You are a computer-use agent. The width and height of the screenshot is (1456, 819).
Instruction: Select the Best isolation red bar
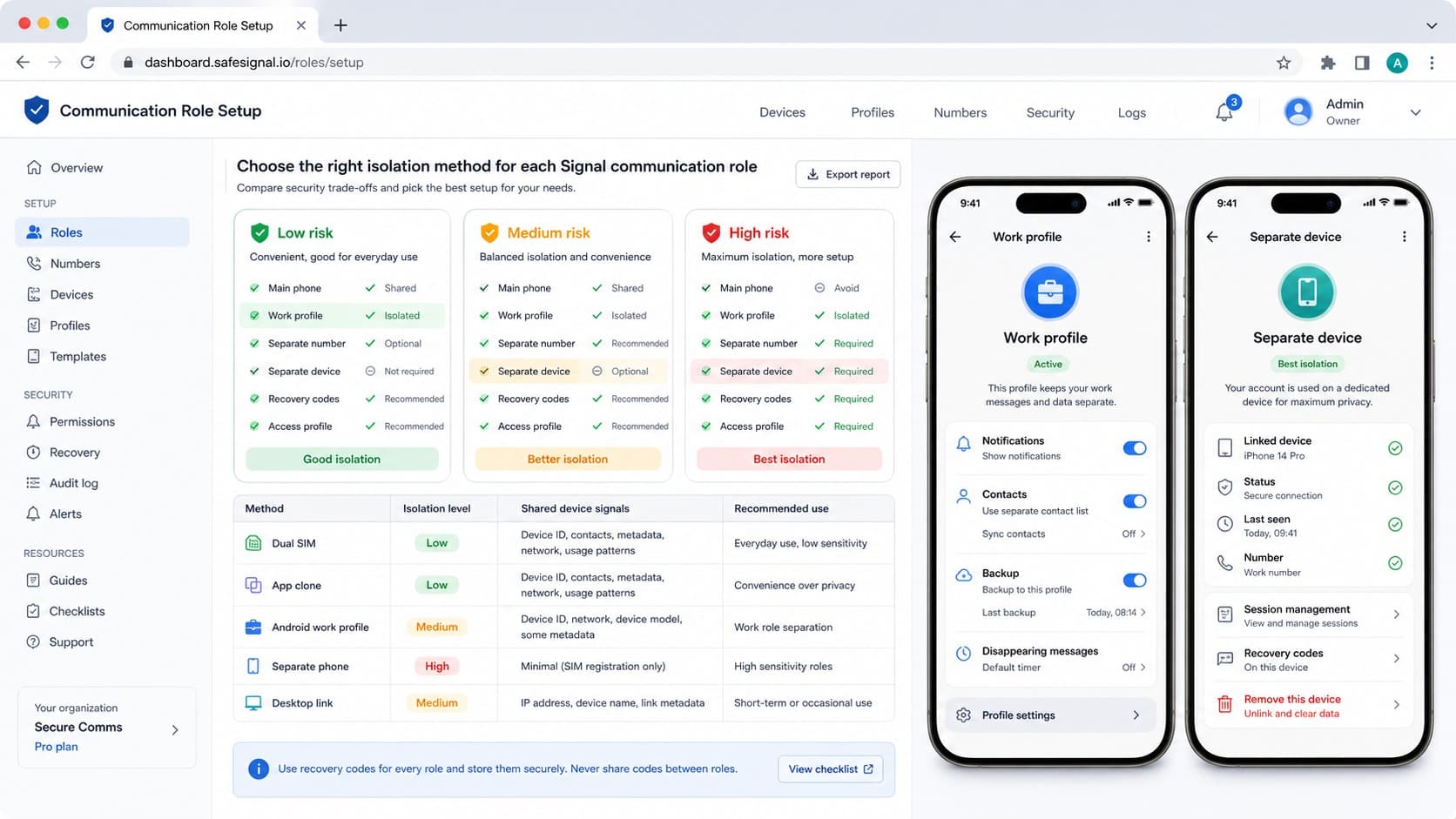pyautogui.click(x=789, y=459)
